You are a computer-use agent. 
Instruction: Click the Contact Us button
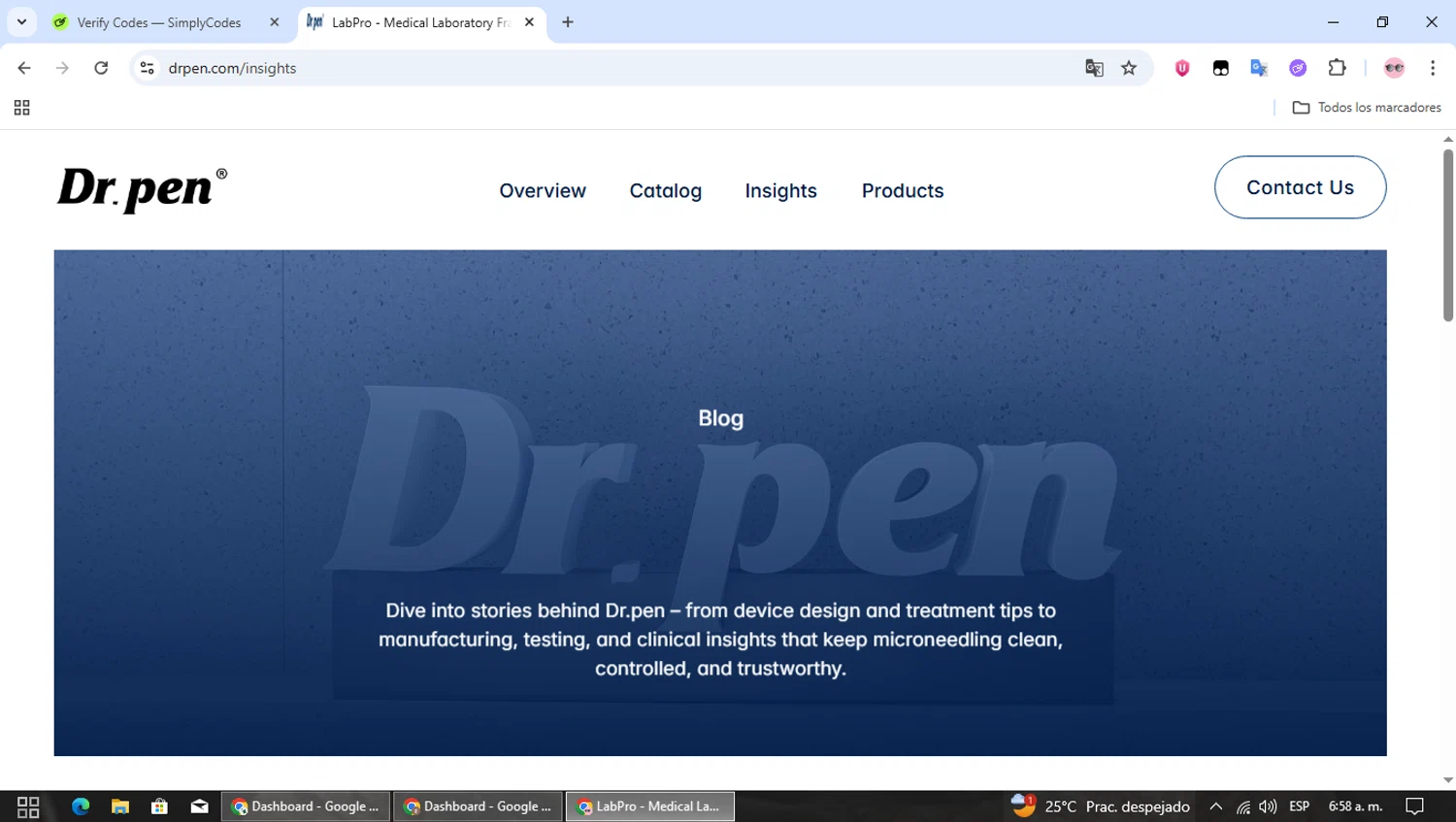(x=1300, y=187)
